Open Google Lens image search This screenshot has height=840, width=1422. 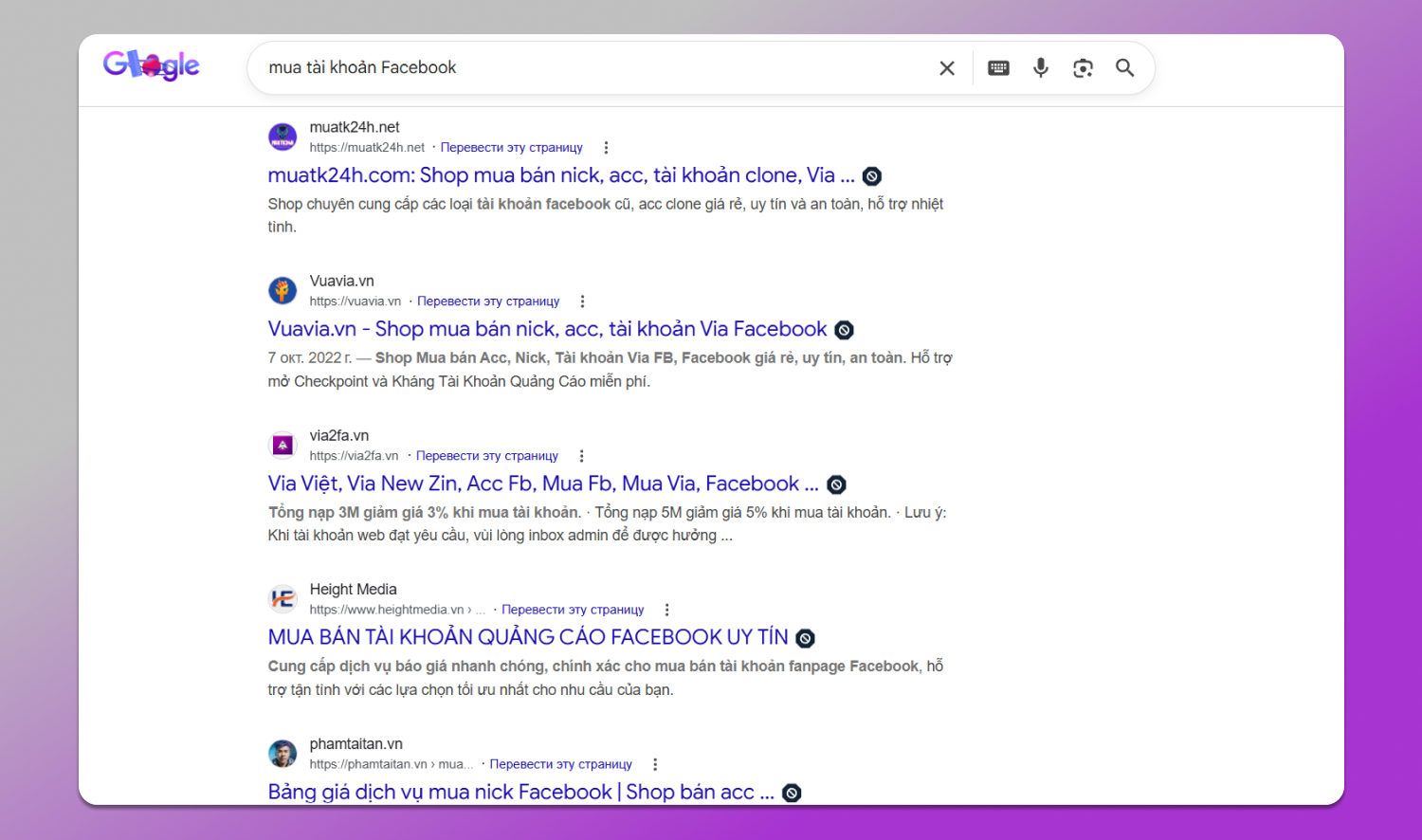[1082, 67]
